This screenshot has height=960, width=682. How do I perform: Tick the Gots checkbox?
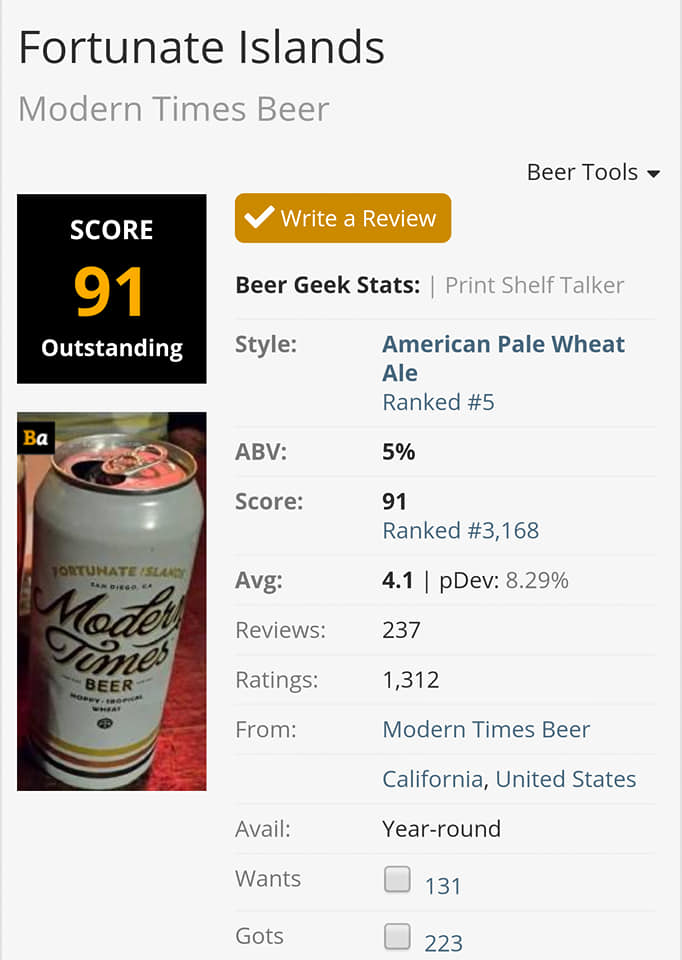398,937
